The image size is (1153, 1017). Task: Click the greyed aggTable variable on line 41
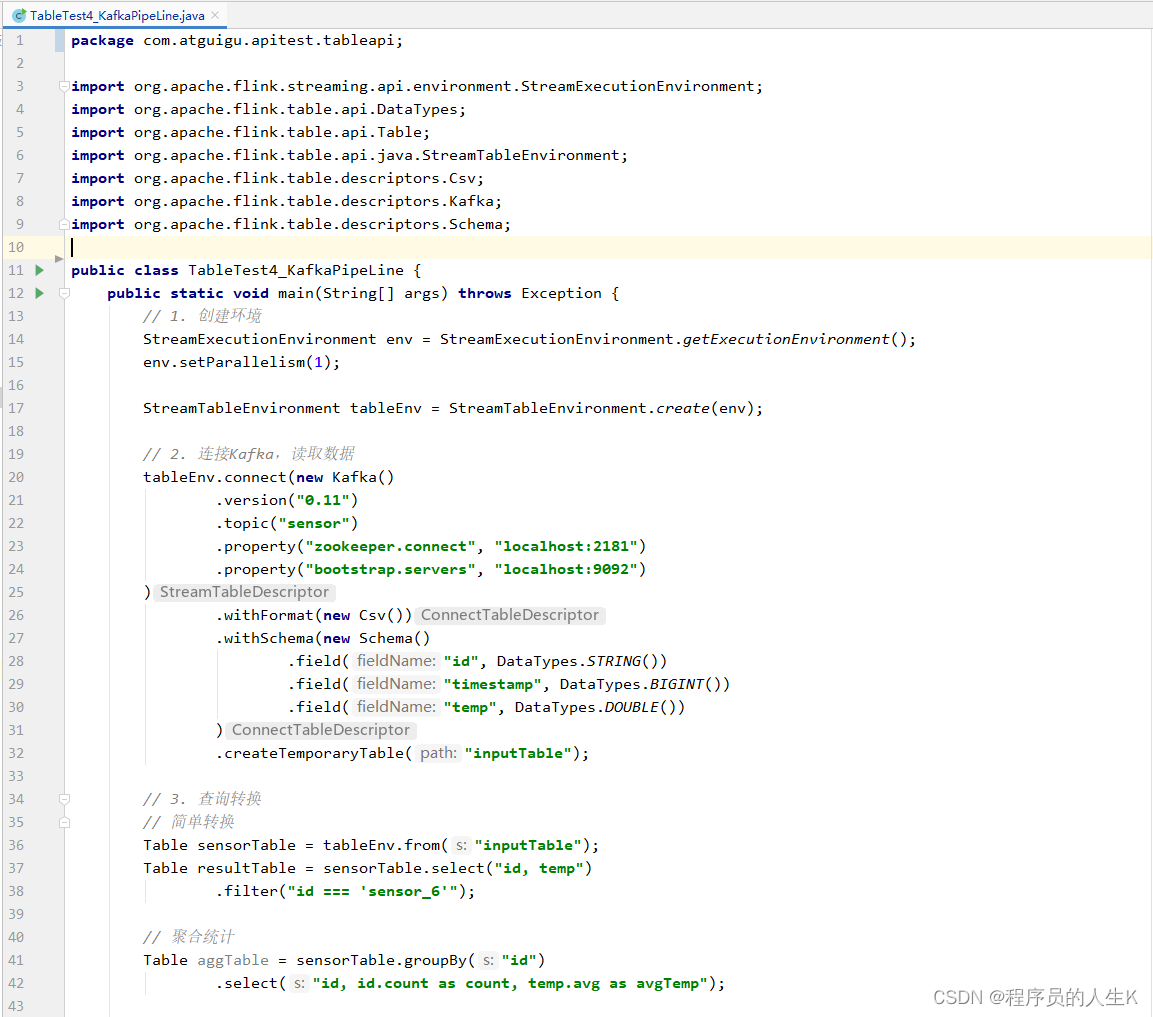(233, 960)
